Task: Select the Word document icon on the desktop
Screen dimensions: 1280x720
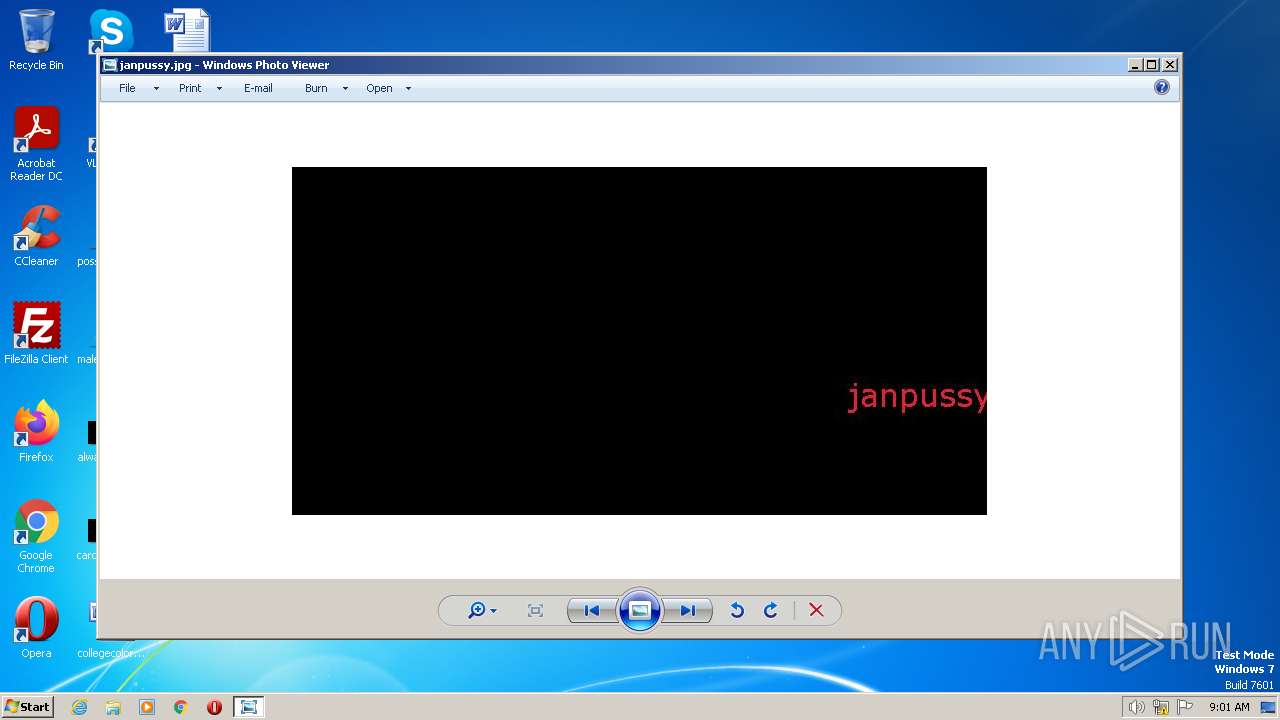Action: [x=187, y=30]
